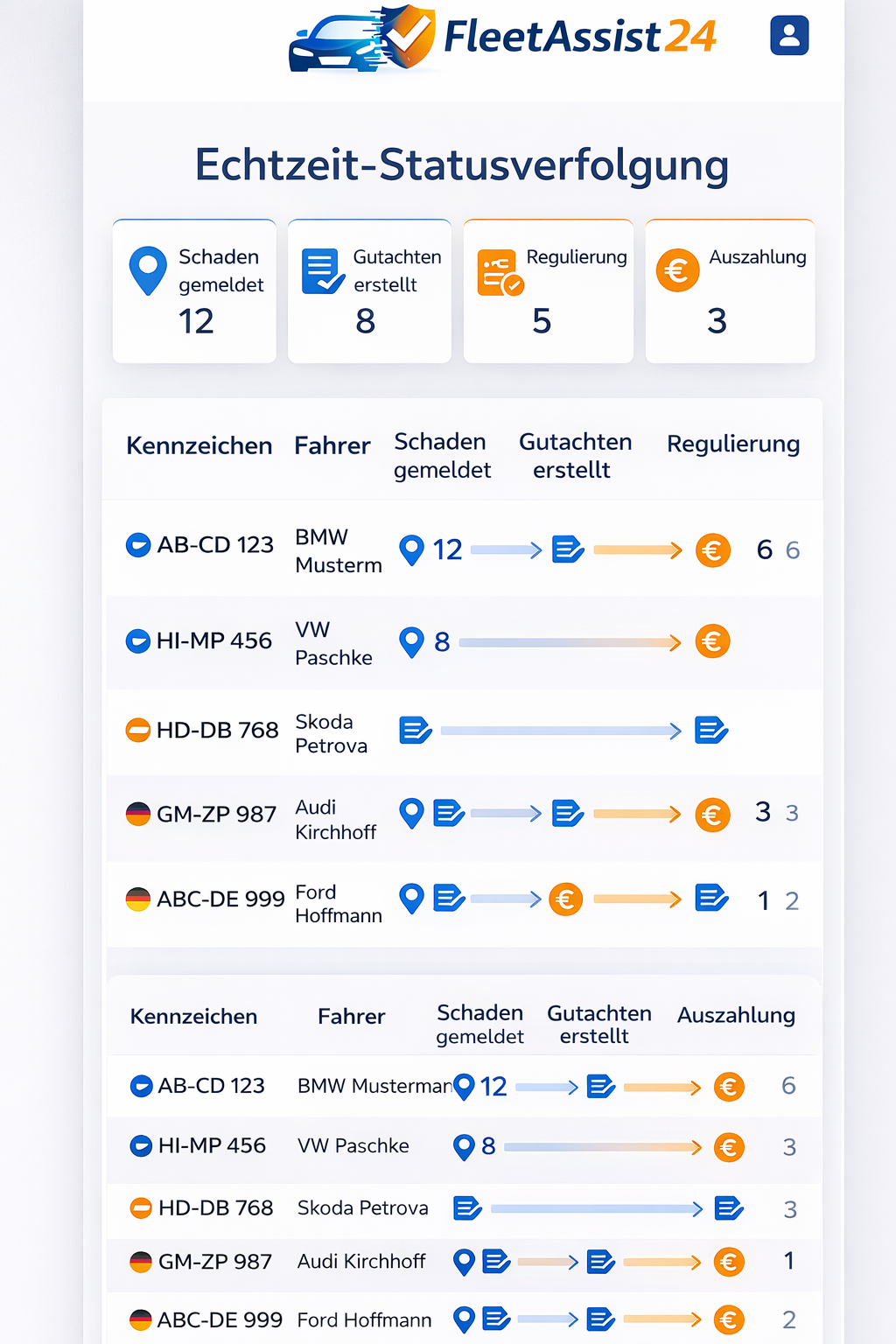The image size is (896, 1344).
Task: Open the Regulierung status icon
Action: tap(499, 271)
